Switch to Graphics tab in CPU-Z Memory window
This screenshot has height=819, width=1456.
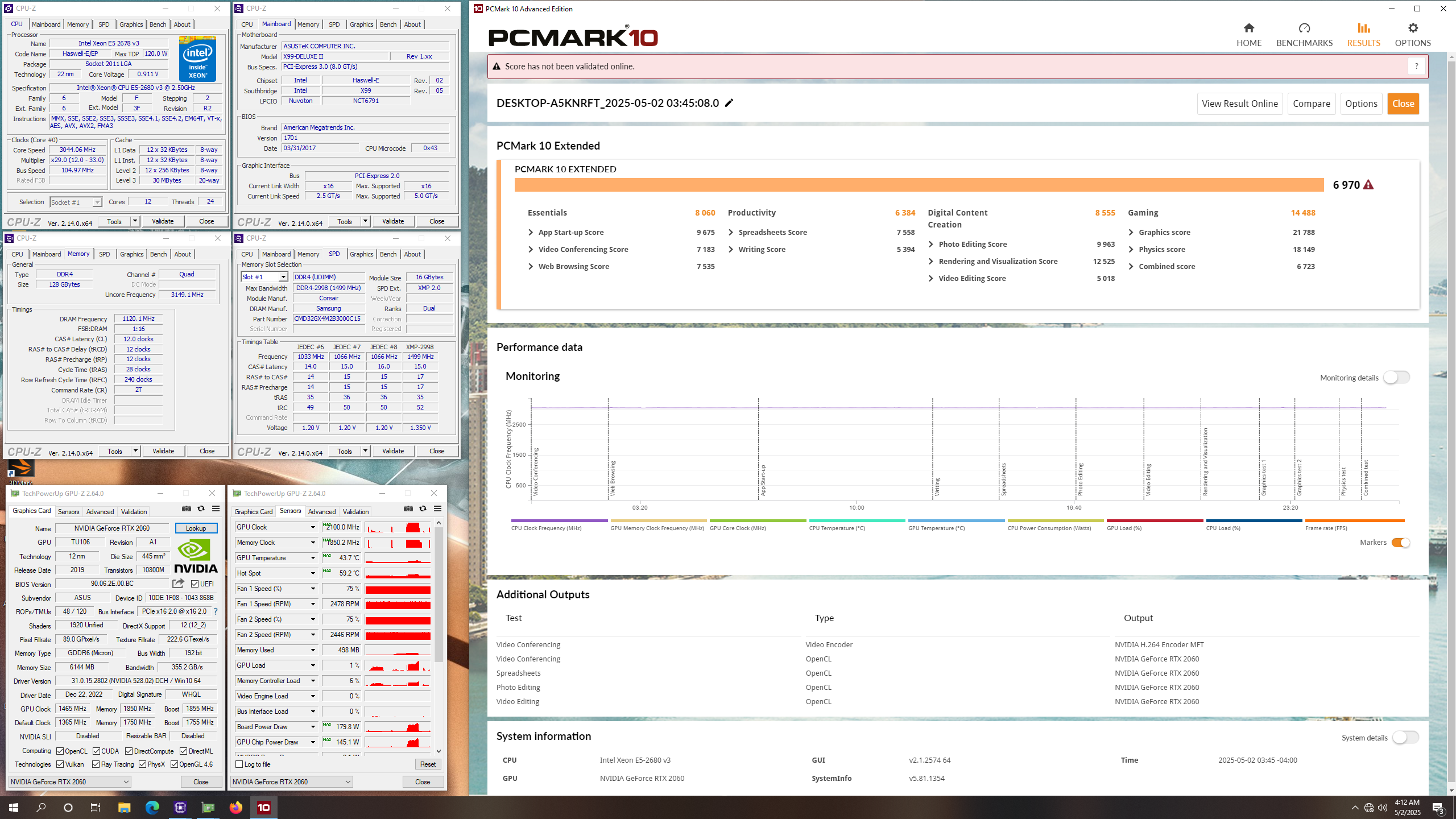131,254
